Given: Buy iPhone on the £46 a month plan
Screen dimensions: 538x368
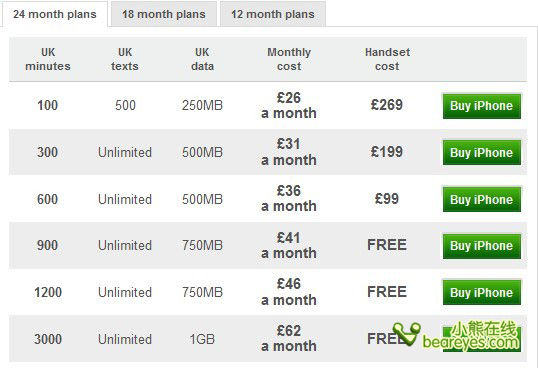Looking at the screenshot, I should (x=482, y=293).
